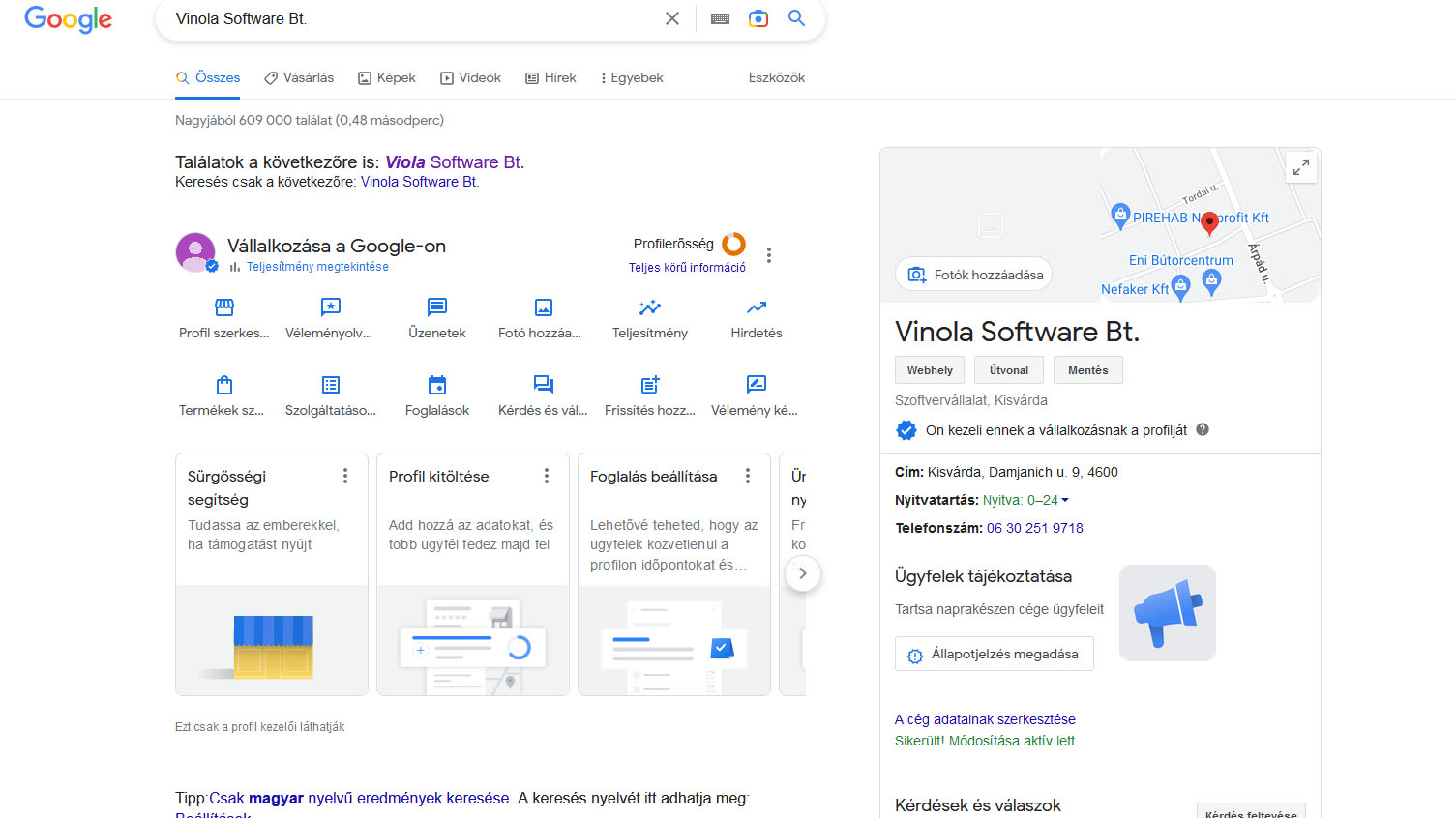The image size is (1456, 818).
Task: Click the Vinola Software Bt. title
Action: click(1017, 332)
